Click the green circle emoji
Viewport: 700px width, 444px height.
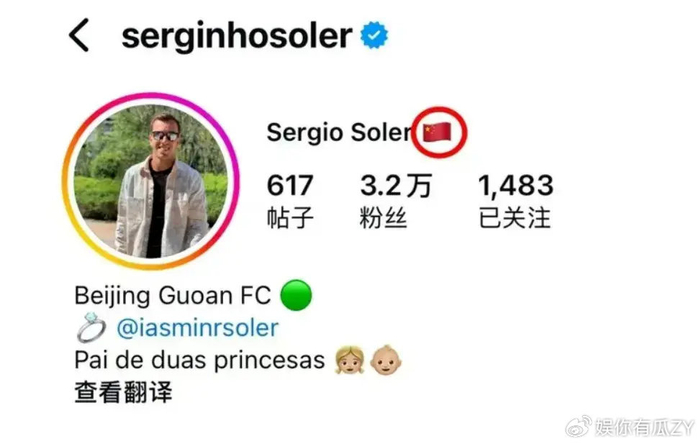click(296, 295)
